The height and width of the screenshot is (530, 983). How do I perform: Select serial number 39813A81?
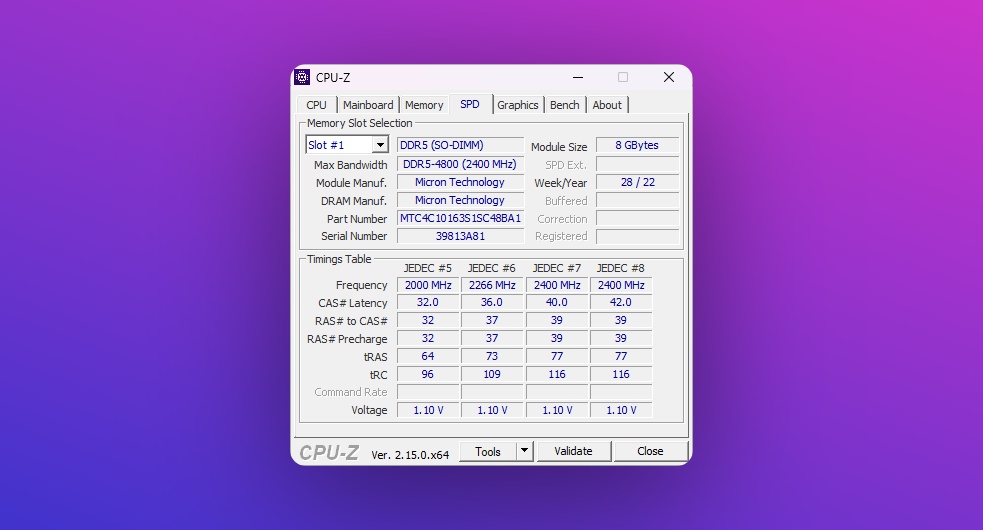460,236
